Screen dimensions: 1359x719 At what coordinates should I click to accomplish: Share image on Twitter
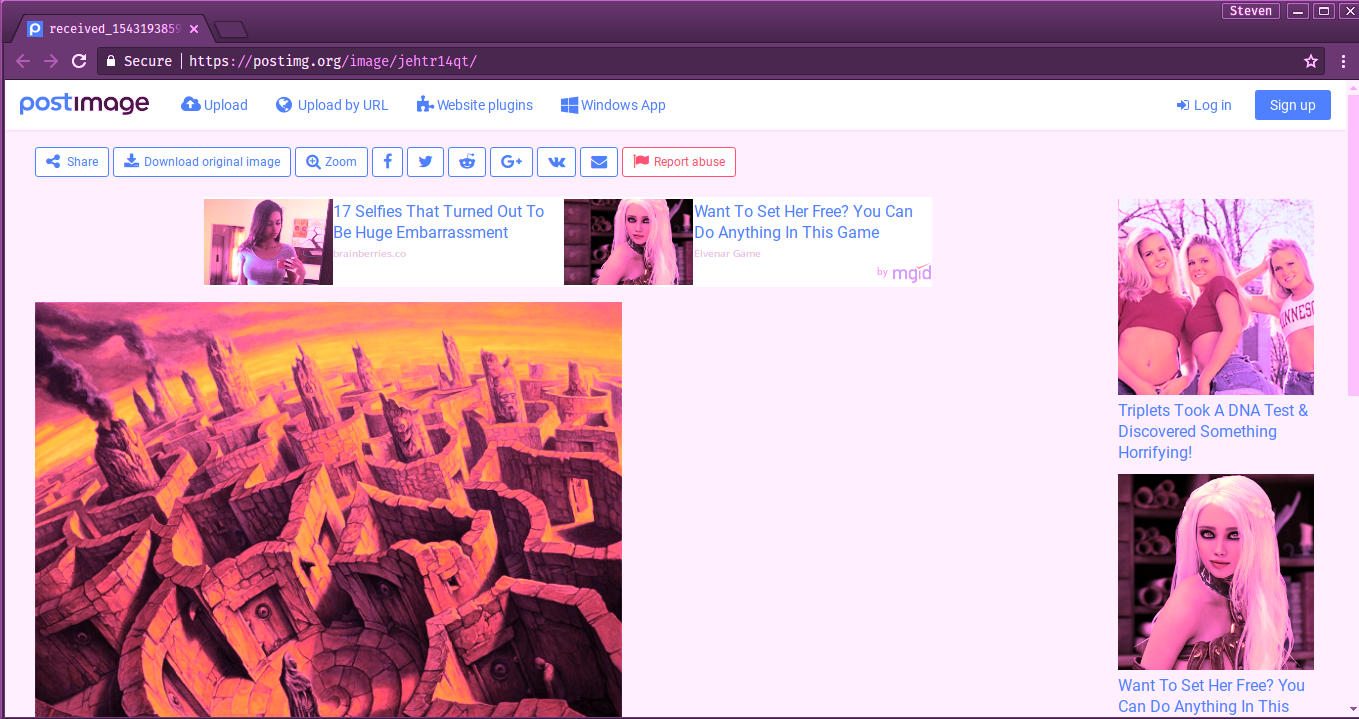click(425, 162)
